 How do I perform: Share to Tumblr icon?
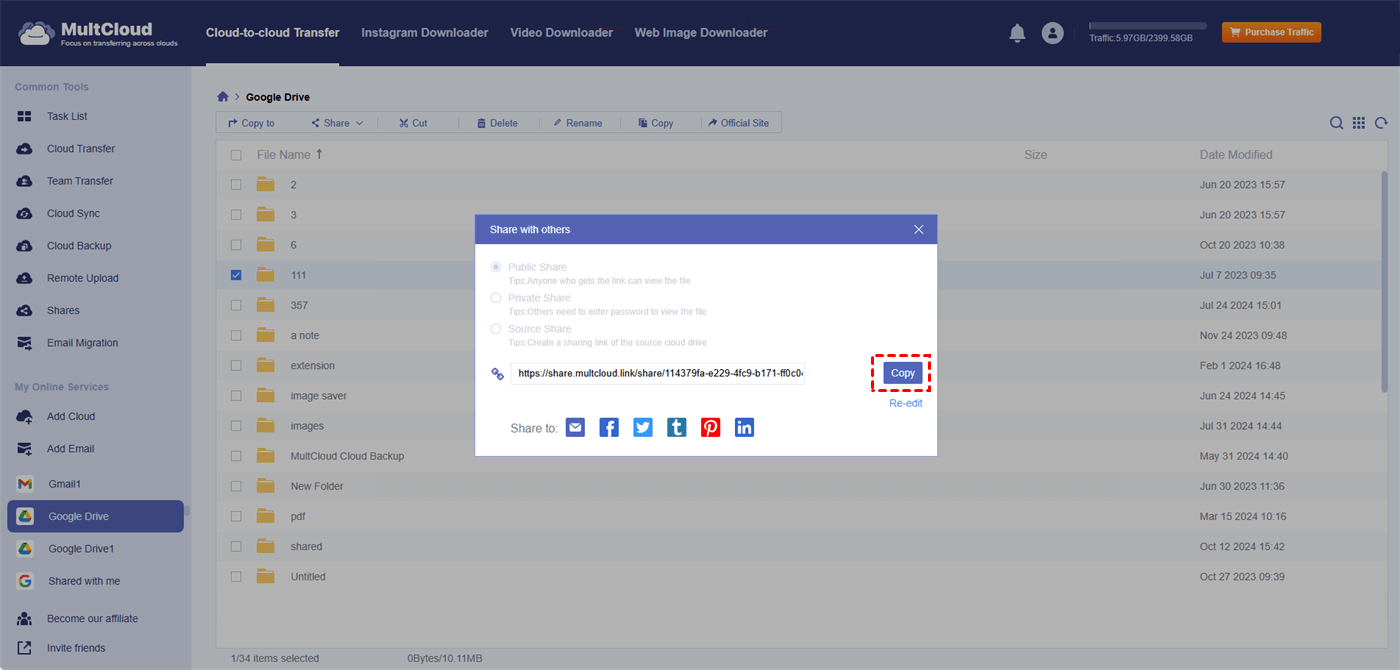677,427
